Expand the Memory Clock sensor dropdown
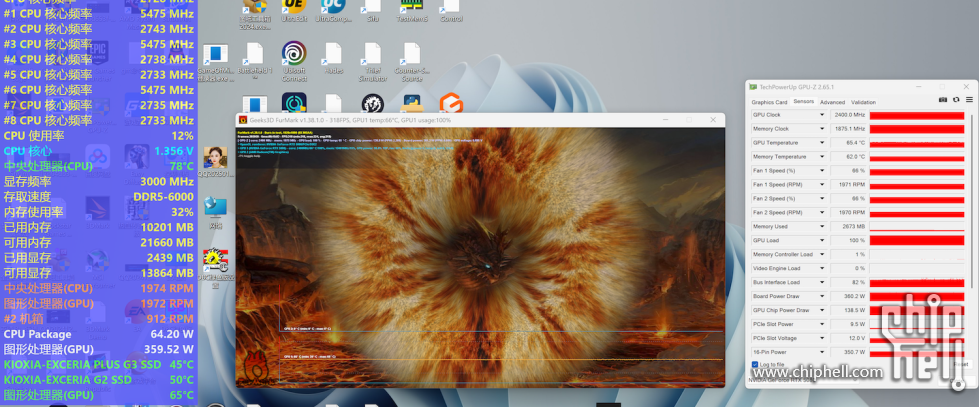The image size is (979, 407). pyautogui.click(x=822, y=129)
